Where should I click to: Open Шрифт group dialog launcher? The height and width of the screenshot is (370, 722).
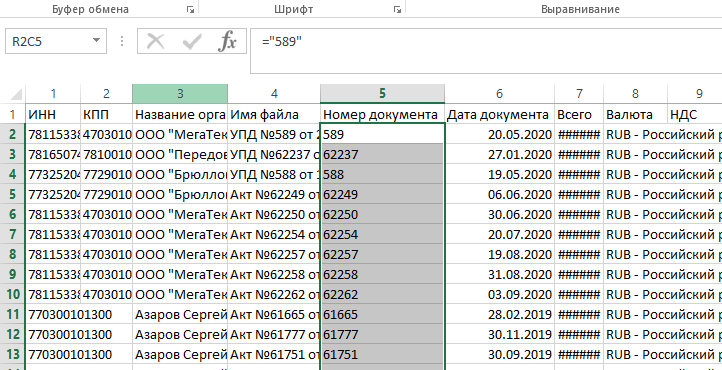(x=397, y=9)
